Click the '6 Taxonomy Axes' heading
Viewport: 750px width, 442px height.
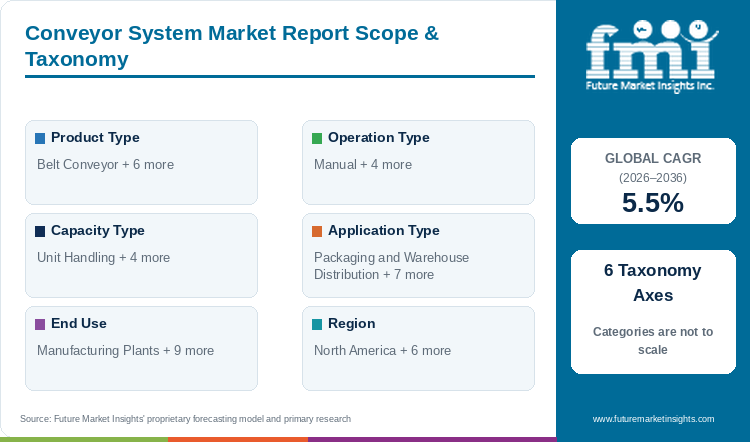tap(653, 283)
